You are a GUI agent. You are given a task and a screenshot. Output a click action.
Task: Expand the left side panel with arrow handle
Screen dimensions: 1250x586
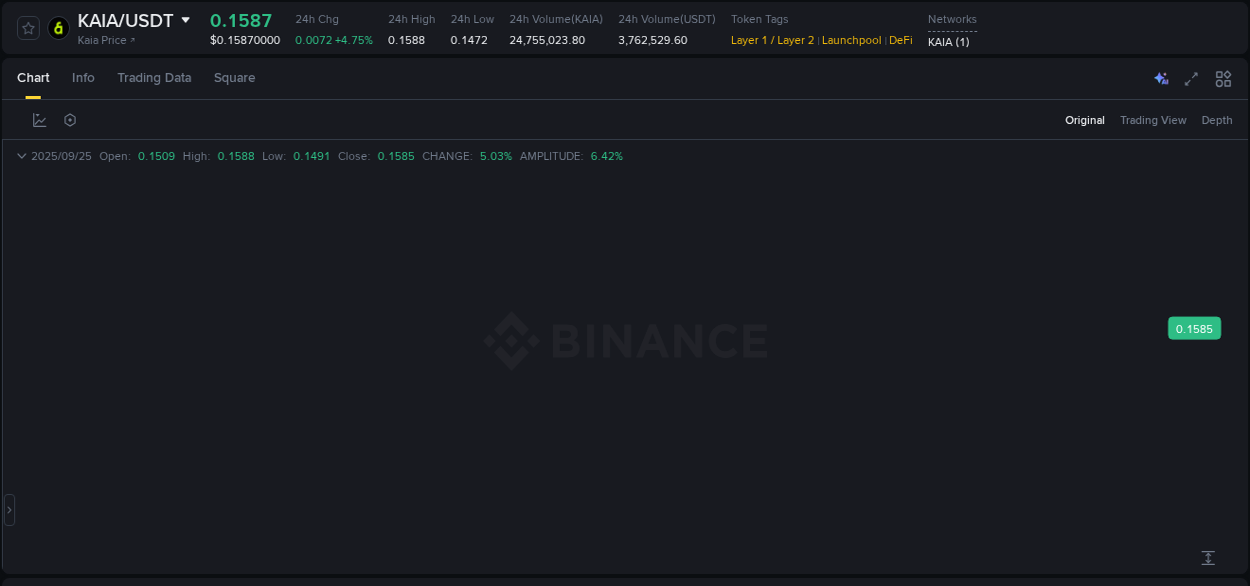8,509
